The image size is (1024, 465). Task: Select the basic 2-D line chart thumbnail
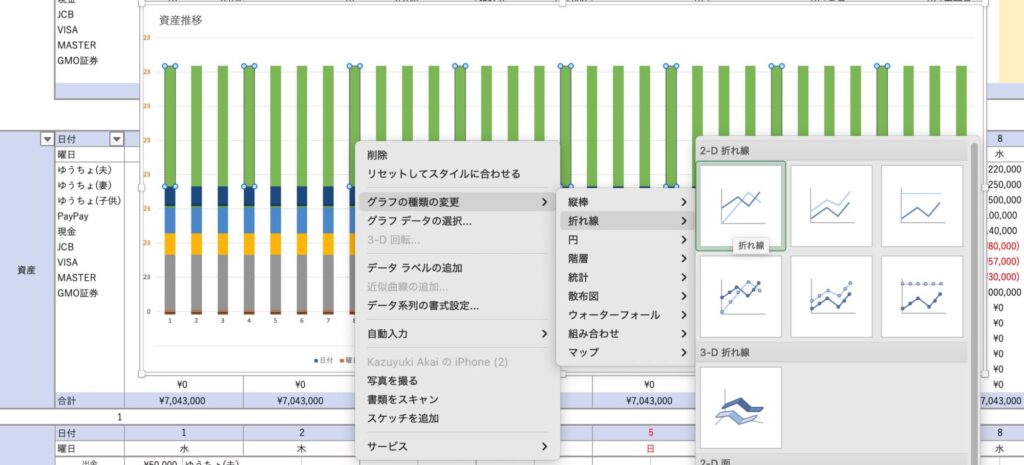coord(741,204)
